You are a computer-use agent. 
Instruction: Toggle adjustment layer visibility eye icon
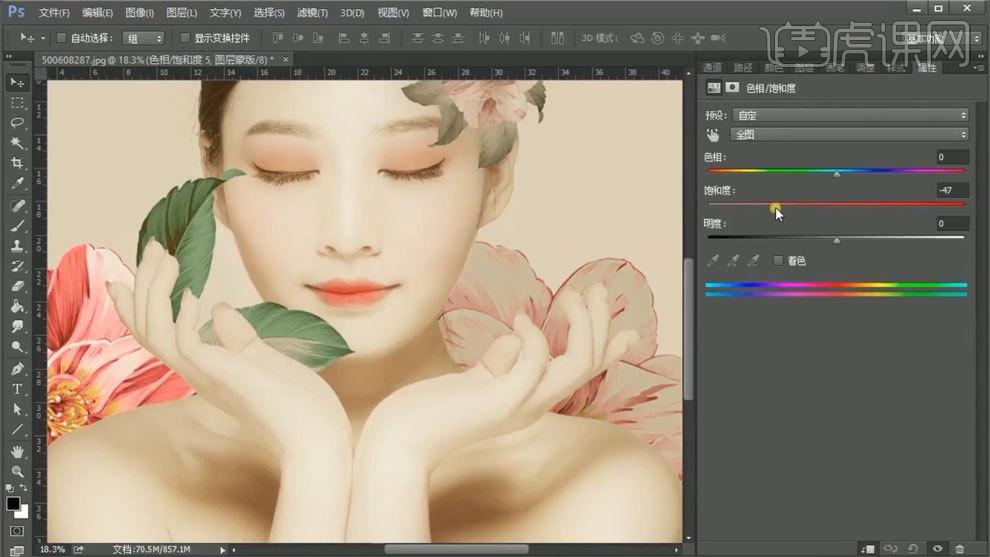937,548
